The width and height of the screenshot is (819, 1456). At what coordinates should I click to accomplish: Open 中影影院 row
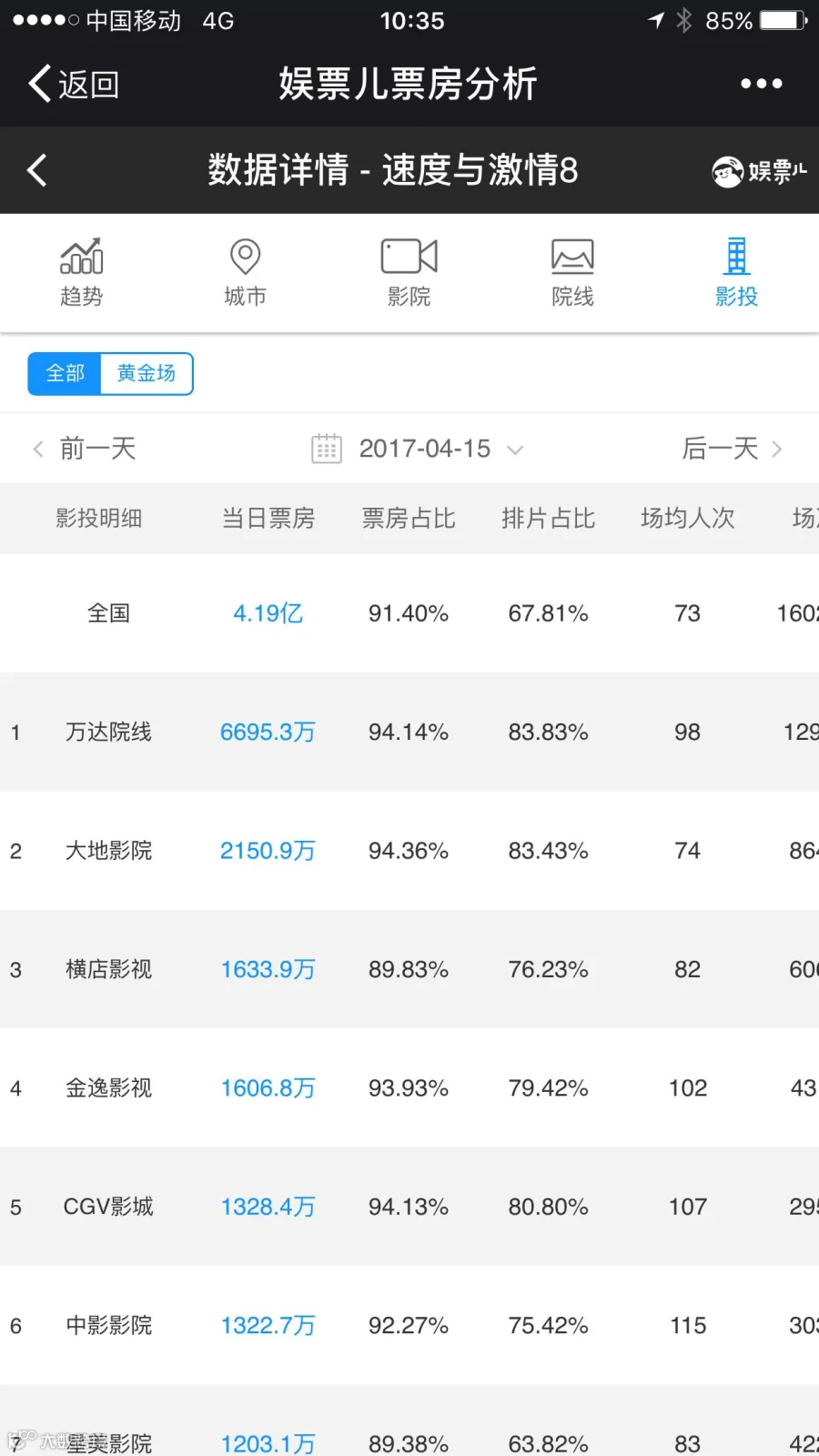pyautogui.click(x=409, y=1326)
